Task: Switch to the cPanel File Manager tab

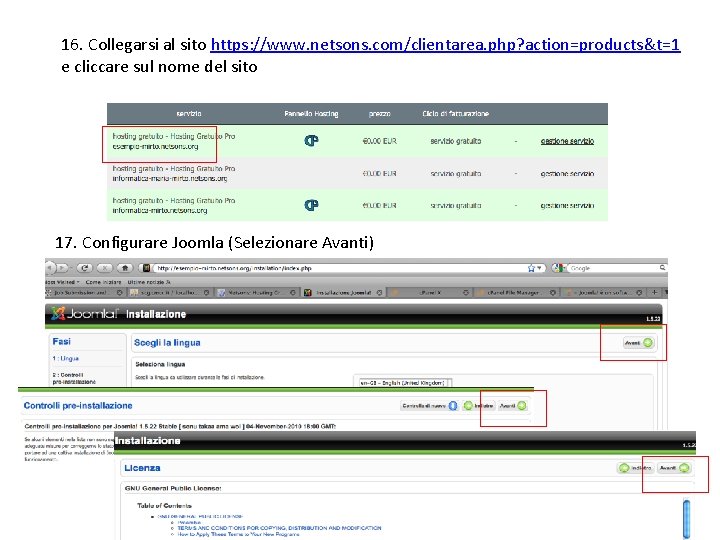Action: (517, 292)
